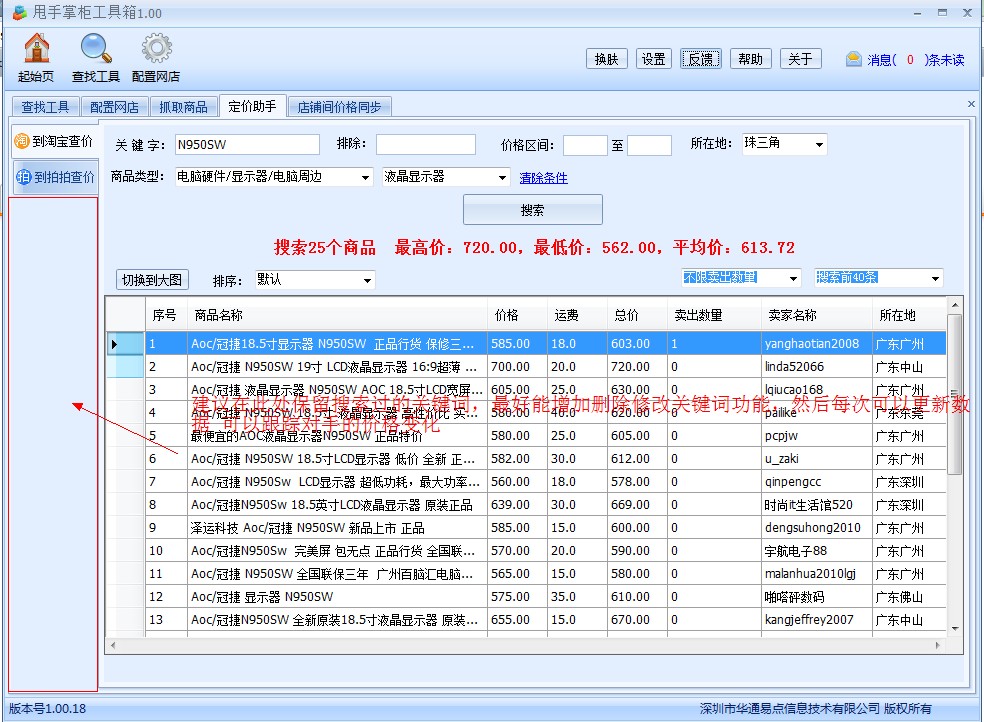Select total price 669.00 cell

click(x=637, y=505)
